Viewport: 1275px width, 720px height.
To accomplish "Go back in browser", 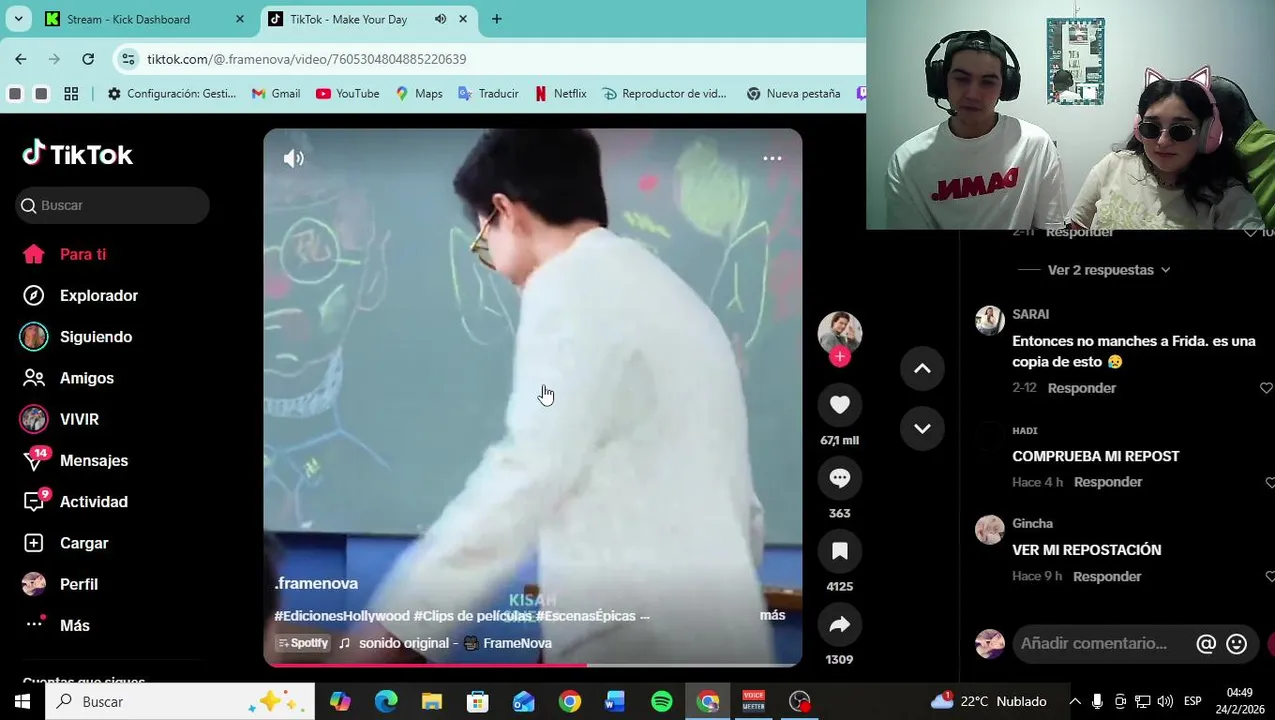I will click(x=21, y=59).
